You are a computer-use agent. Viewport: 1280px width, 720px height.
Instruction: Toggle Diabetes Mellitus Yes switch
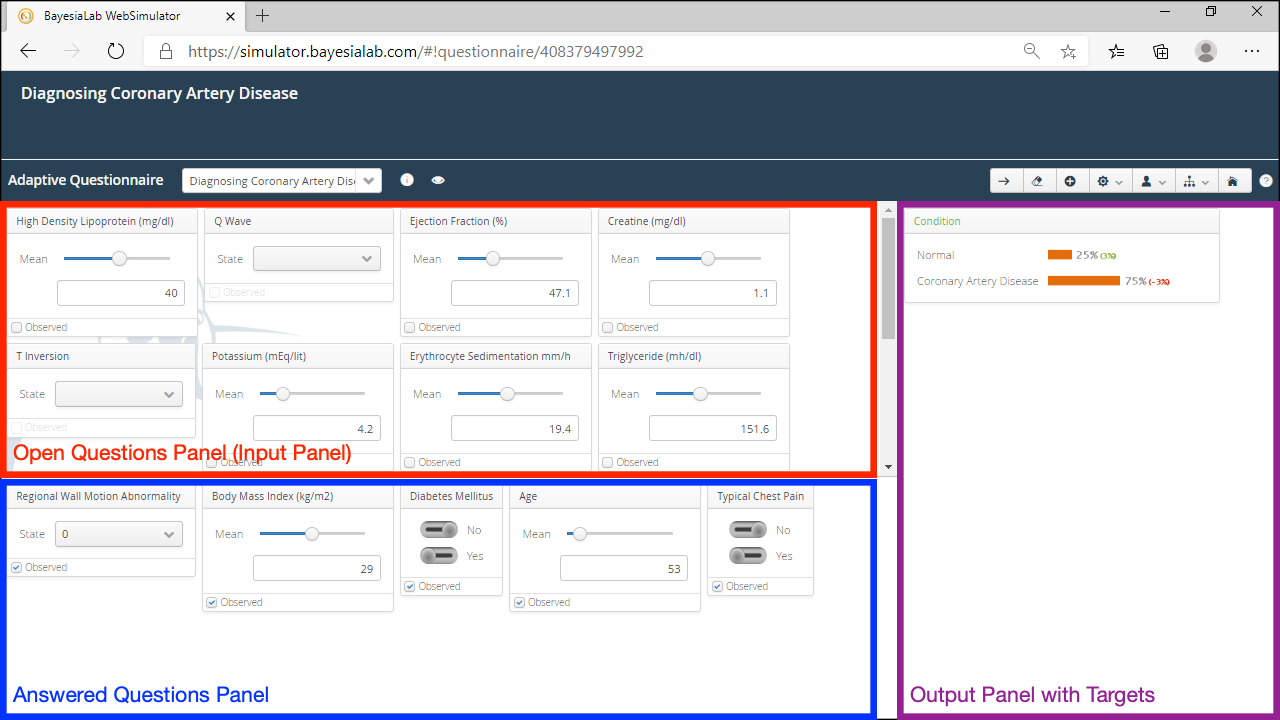(x=439, y=556)
